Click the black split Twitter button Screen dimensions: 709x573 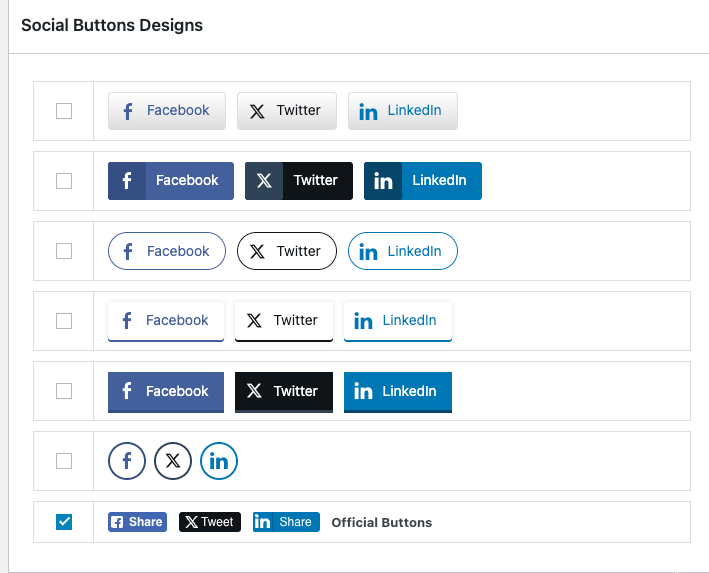pyautogui.click(x=299, y=181)
